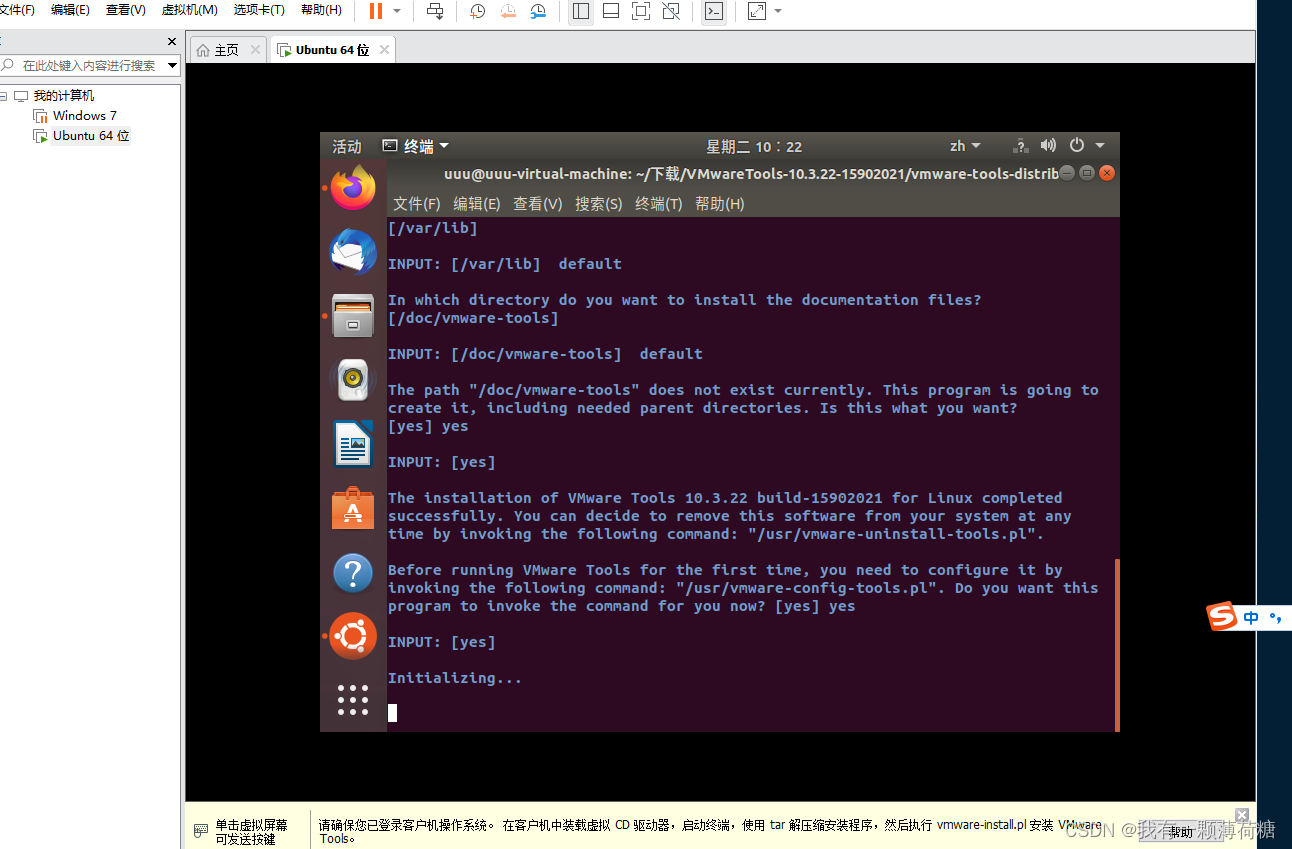This screenshot has width=1292, height=849.
Task: Take a snapshot of this virtual machine
Action: (478, 11)
